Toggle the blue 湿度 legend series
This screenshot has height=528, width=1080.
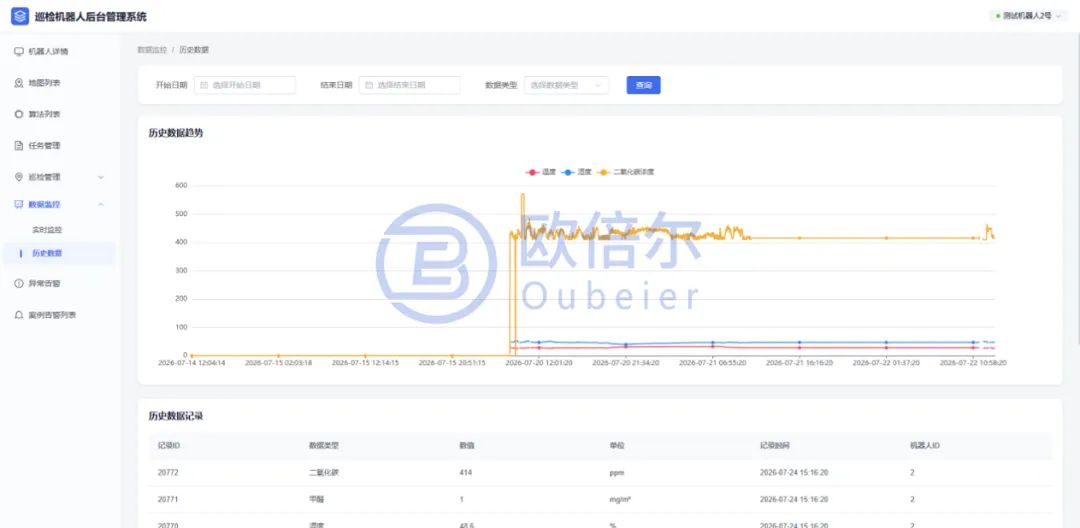tap(577, 172)
